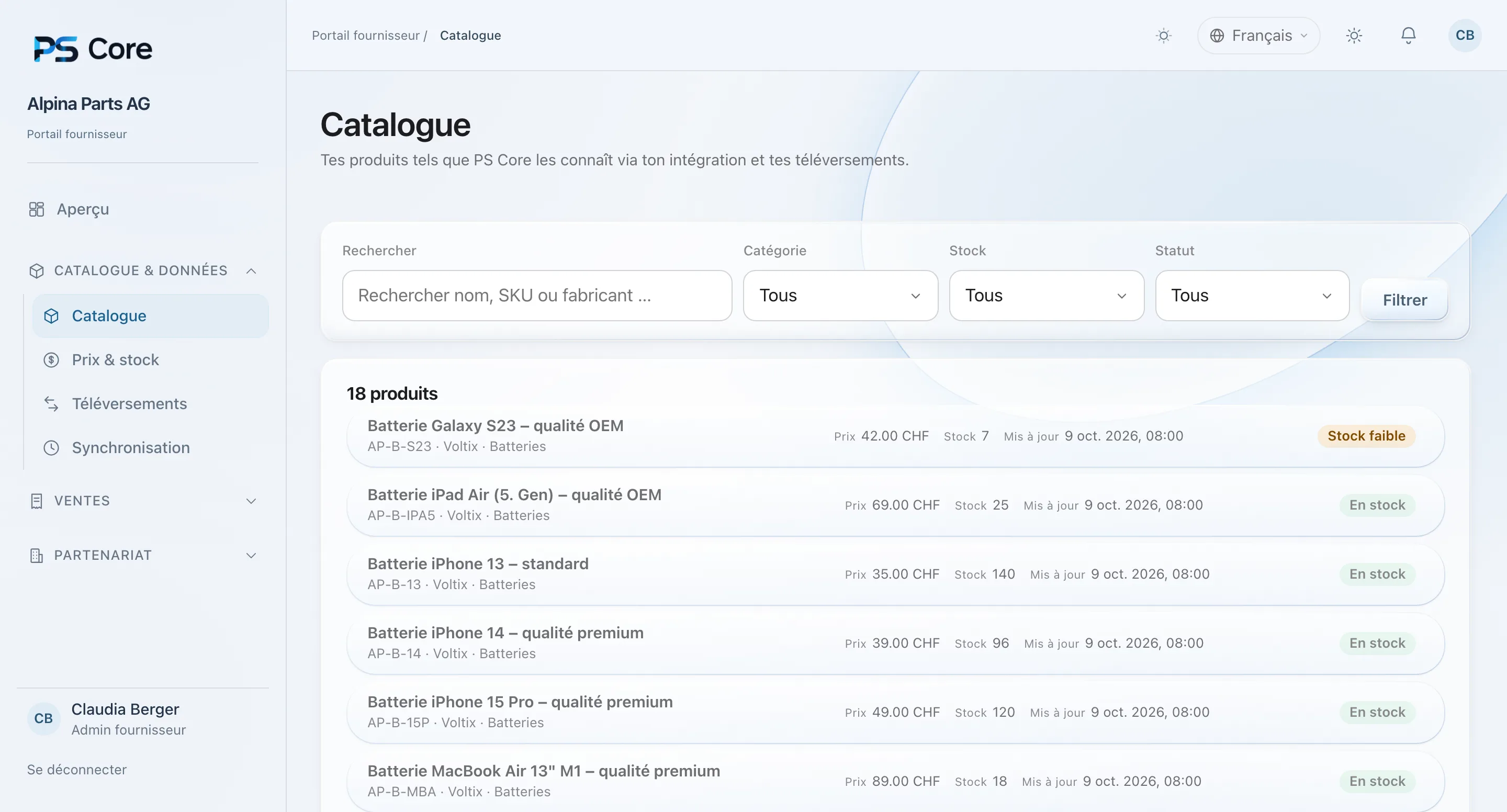Open the Batterie Galaxy S23 product row
Screen dimensions: 1507x812
point(895,436)
